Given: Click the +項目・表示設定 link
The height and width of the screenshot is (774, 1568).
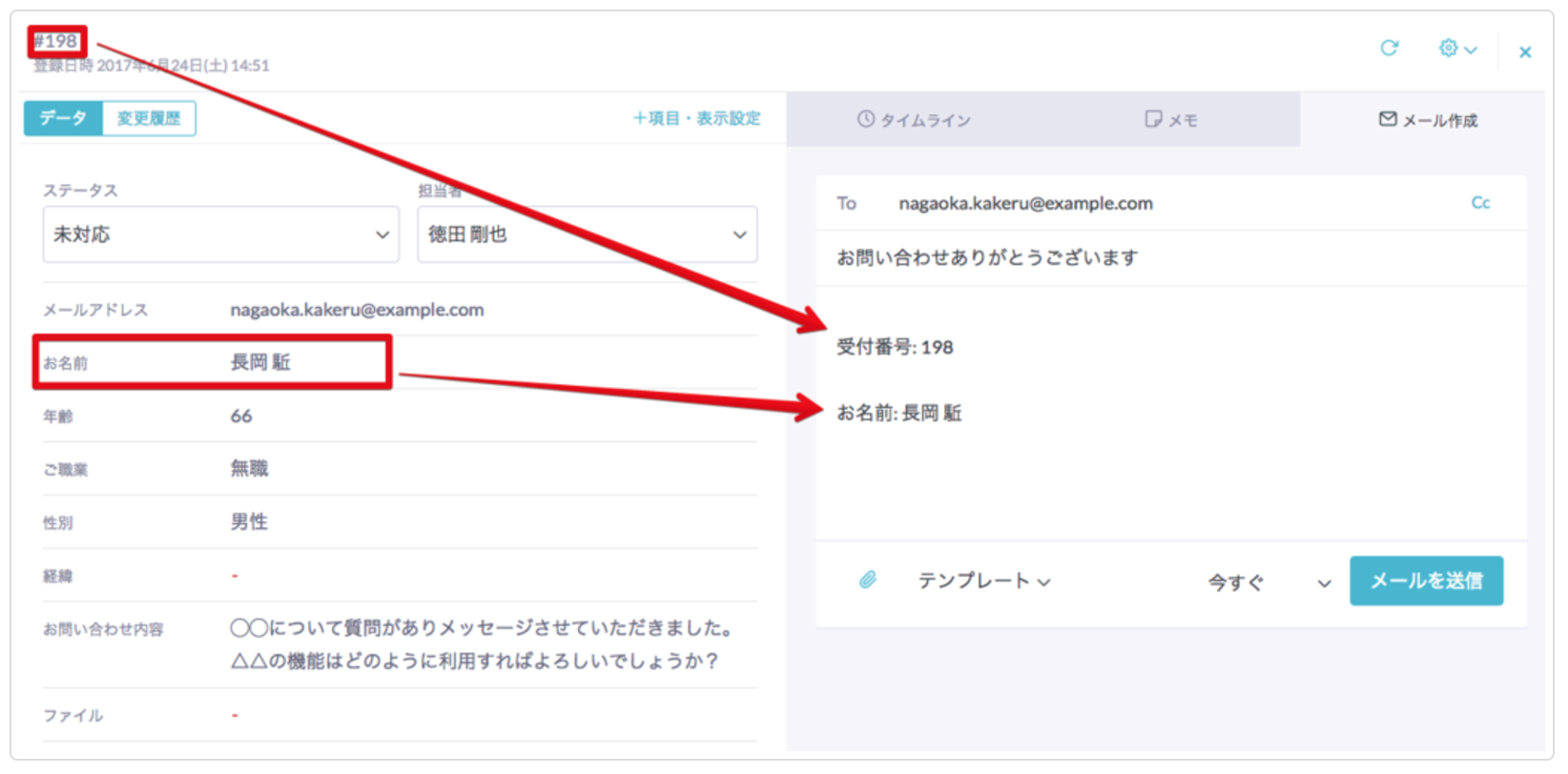Looking at the screenshot, I should point(696,118).
